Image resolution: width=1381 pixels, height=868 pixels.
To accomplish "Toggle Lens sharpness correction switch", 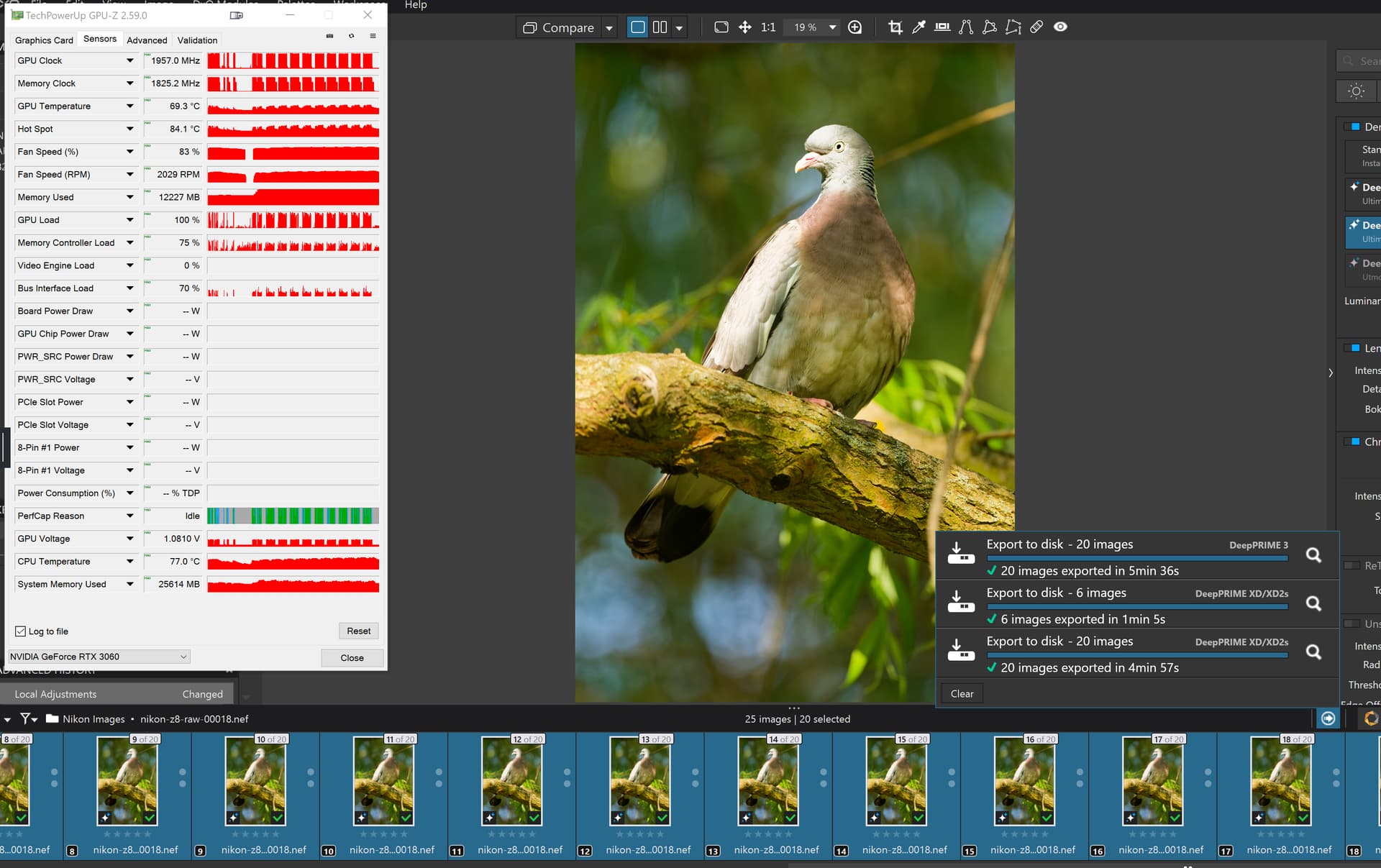I will coord(1352,348).
